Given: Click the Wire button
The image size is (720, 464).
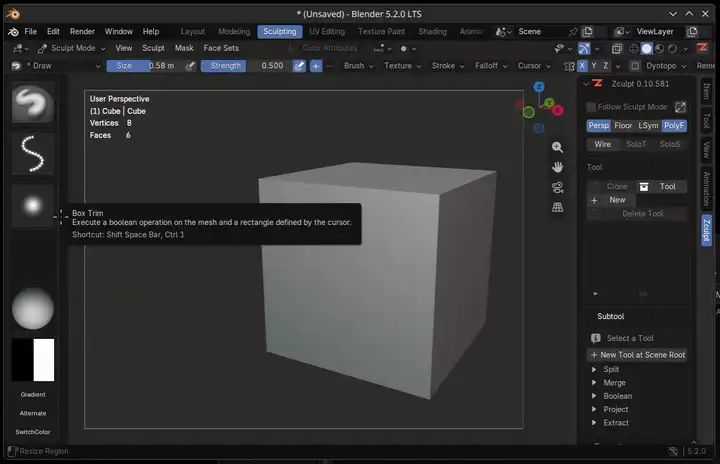Looking at the screenshot, I should coord(602,144).
